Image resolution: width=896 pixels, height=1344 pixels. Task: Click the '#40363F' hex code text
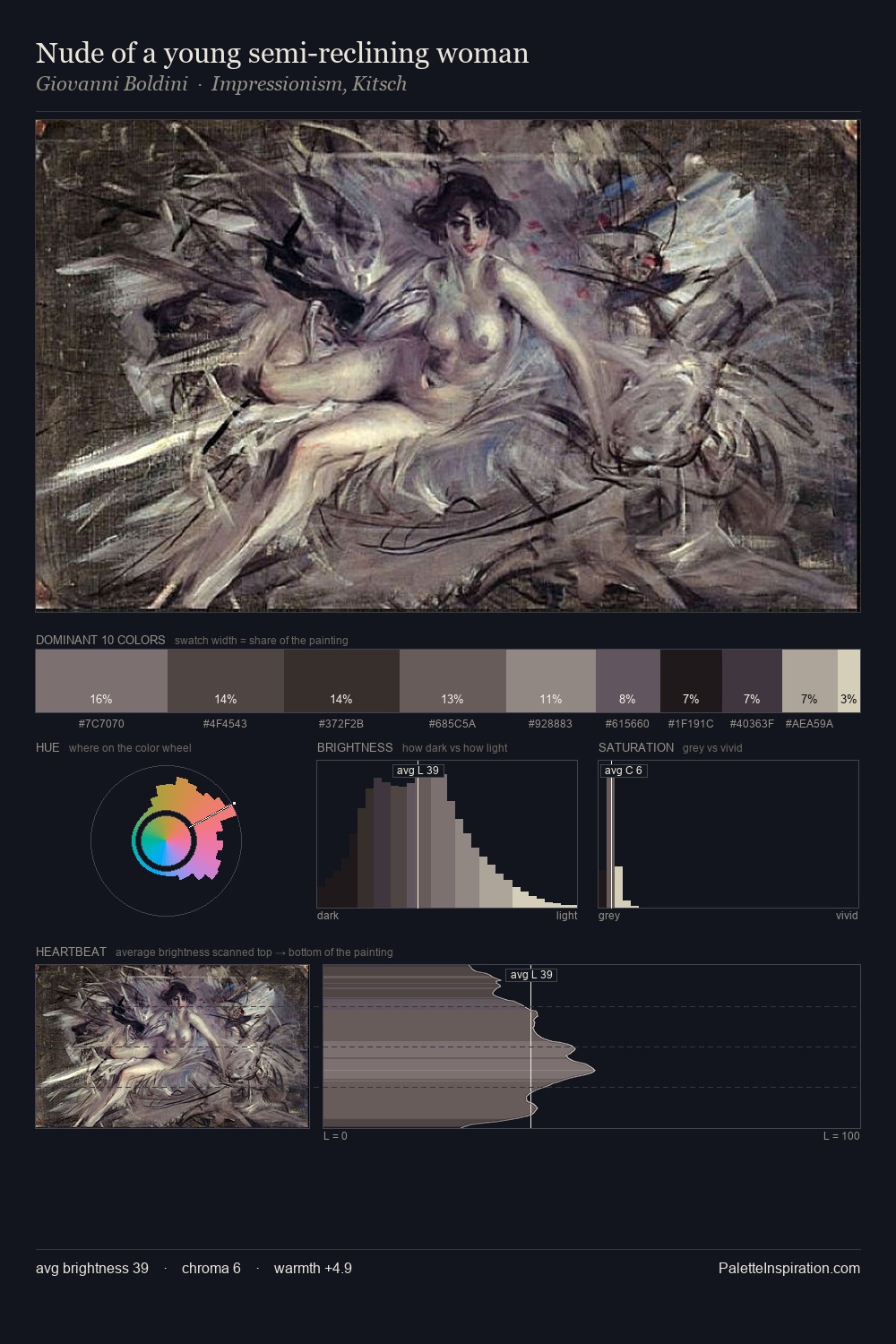(752, 724)
